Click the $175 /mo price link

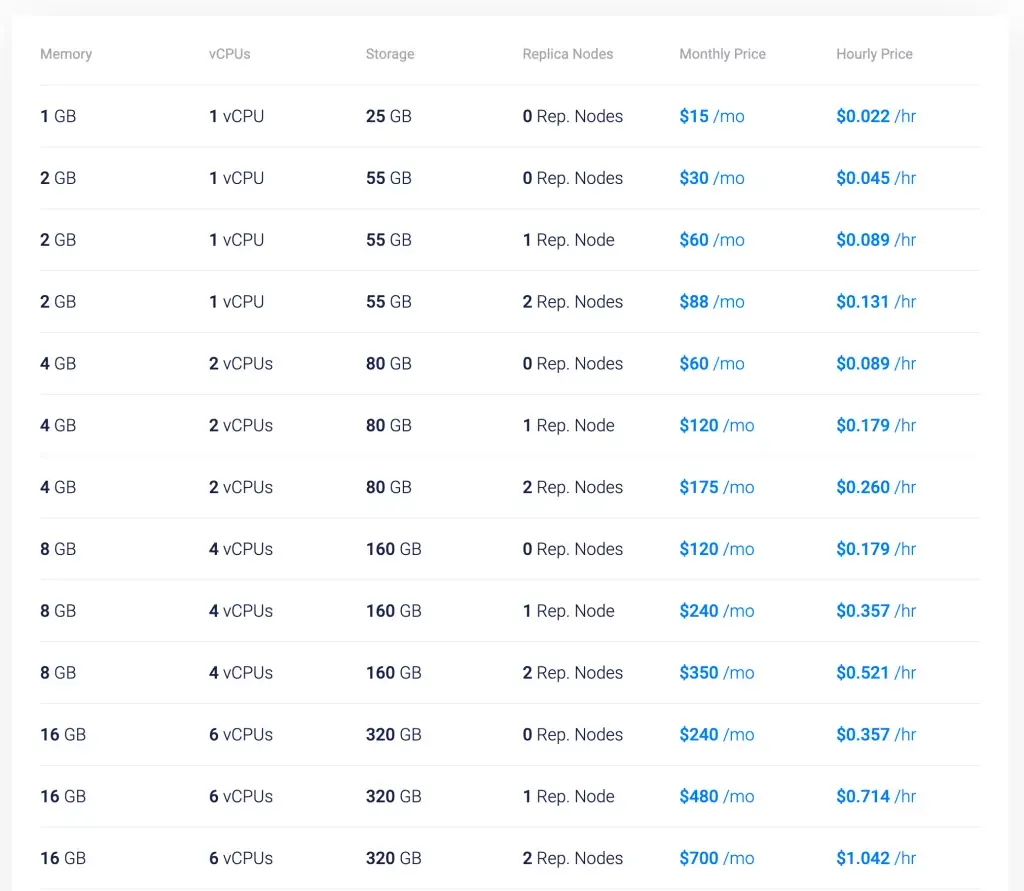pos(716,487)
